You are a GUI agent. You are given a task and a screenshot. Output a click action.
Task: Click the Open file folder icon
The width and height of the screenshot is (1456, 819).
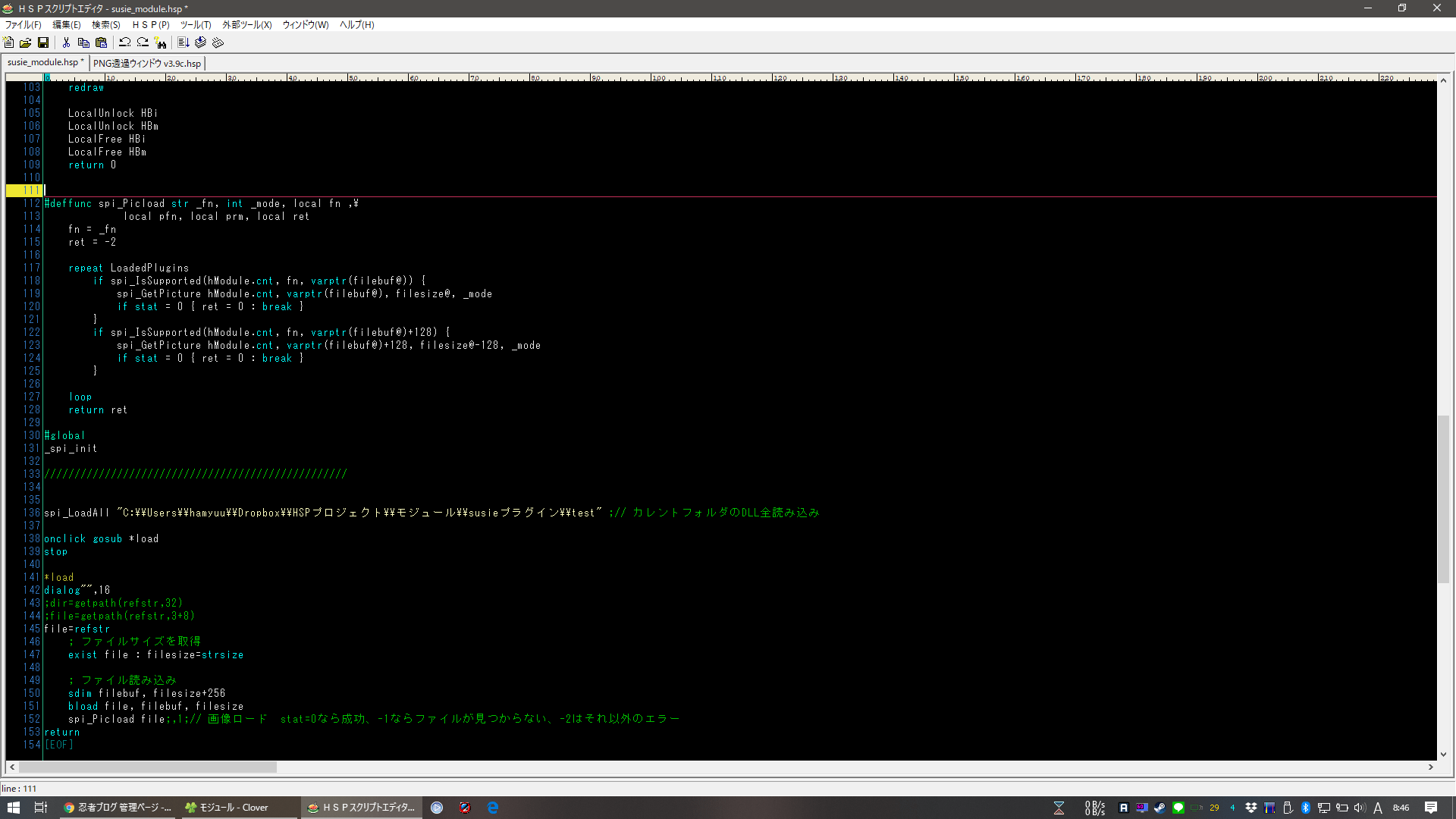pyautogui.click(x=26, y=42)
